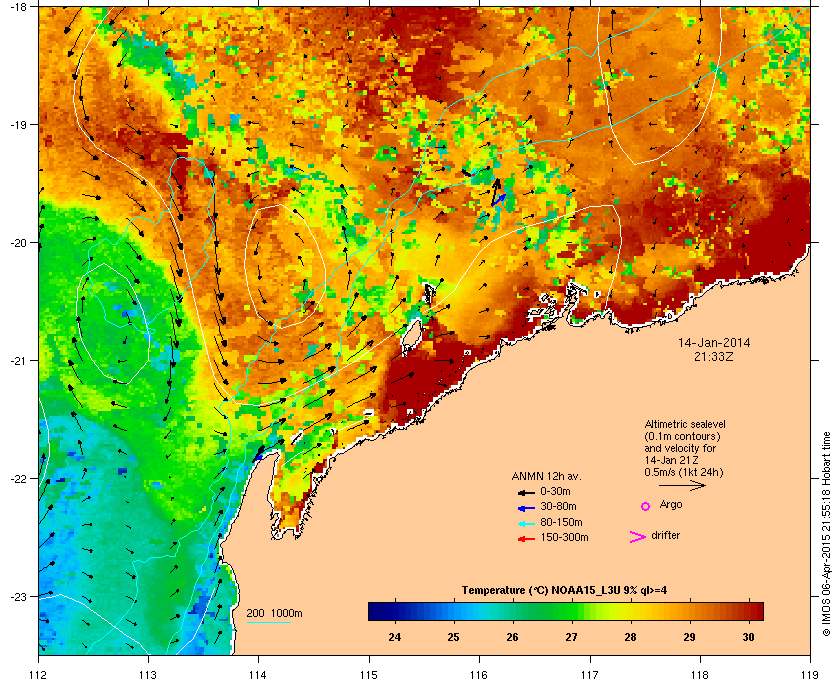Pick the orange 29°C color on colorbar
This screenshot has height=680, width=840.
click(x=689, y=611)
